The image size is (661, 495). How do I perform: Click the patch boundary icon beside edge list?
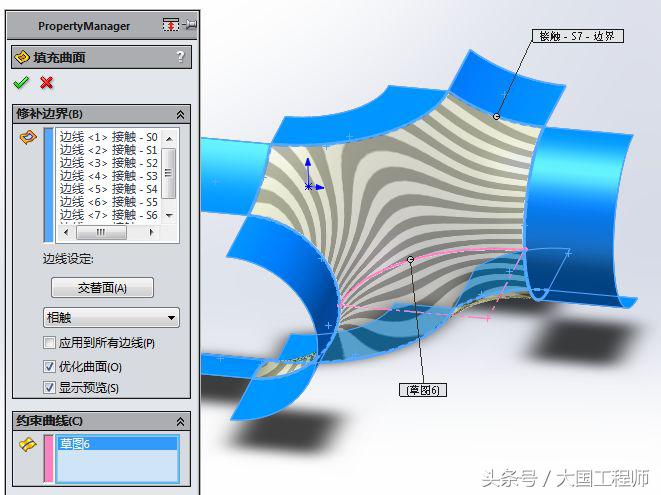(28, 137)
